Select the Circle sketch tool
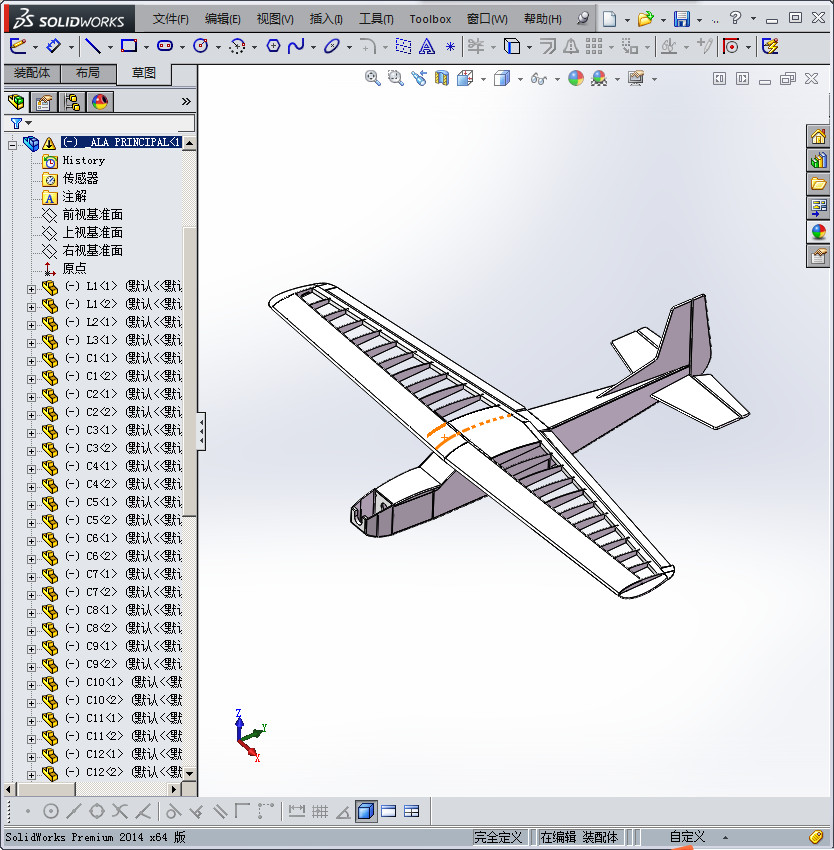 pos(201,47)
